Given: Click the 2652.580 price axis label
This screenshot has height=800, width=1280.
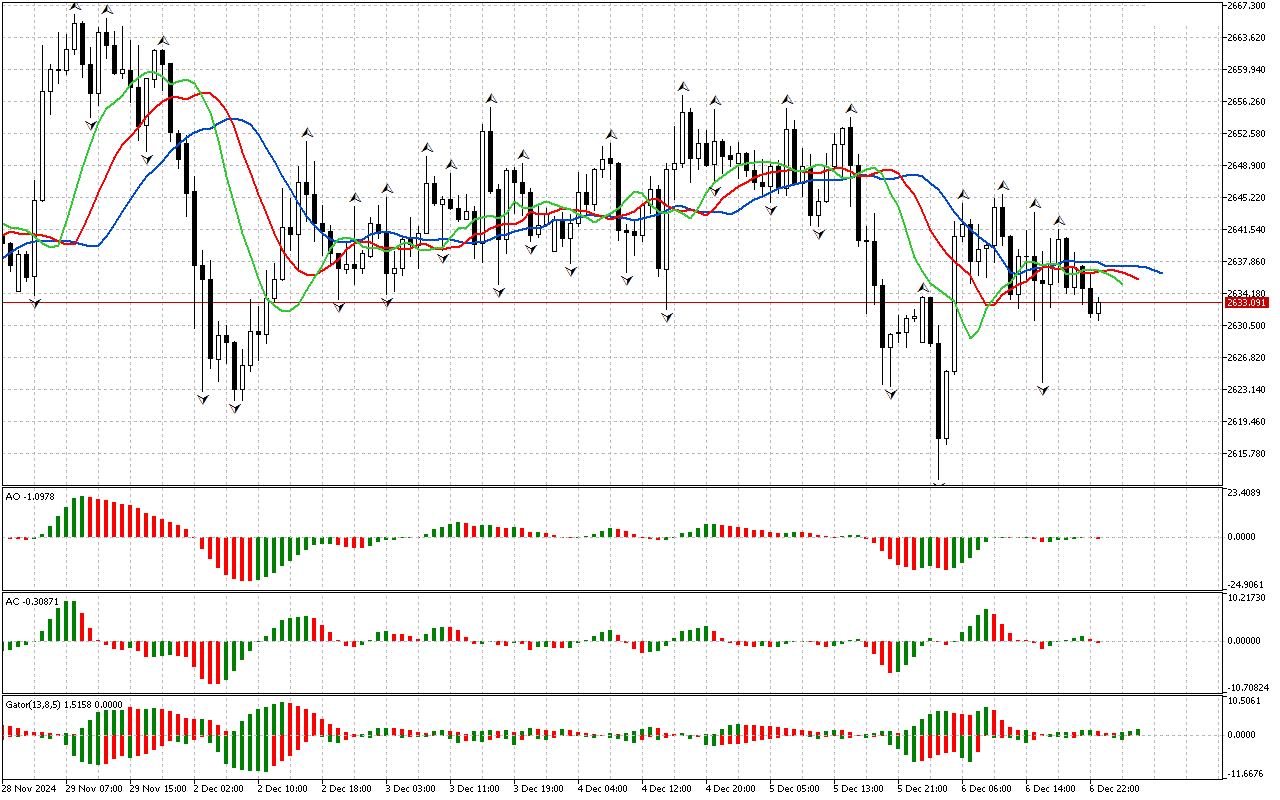Looking at the screenshot, I should 1247,134.
